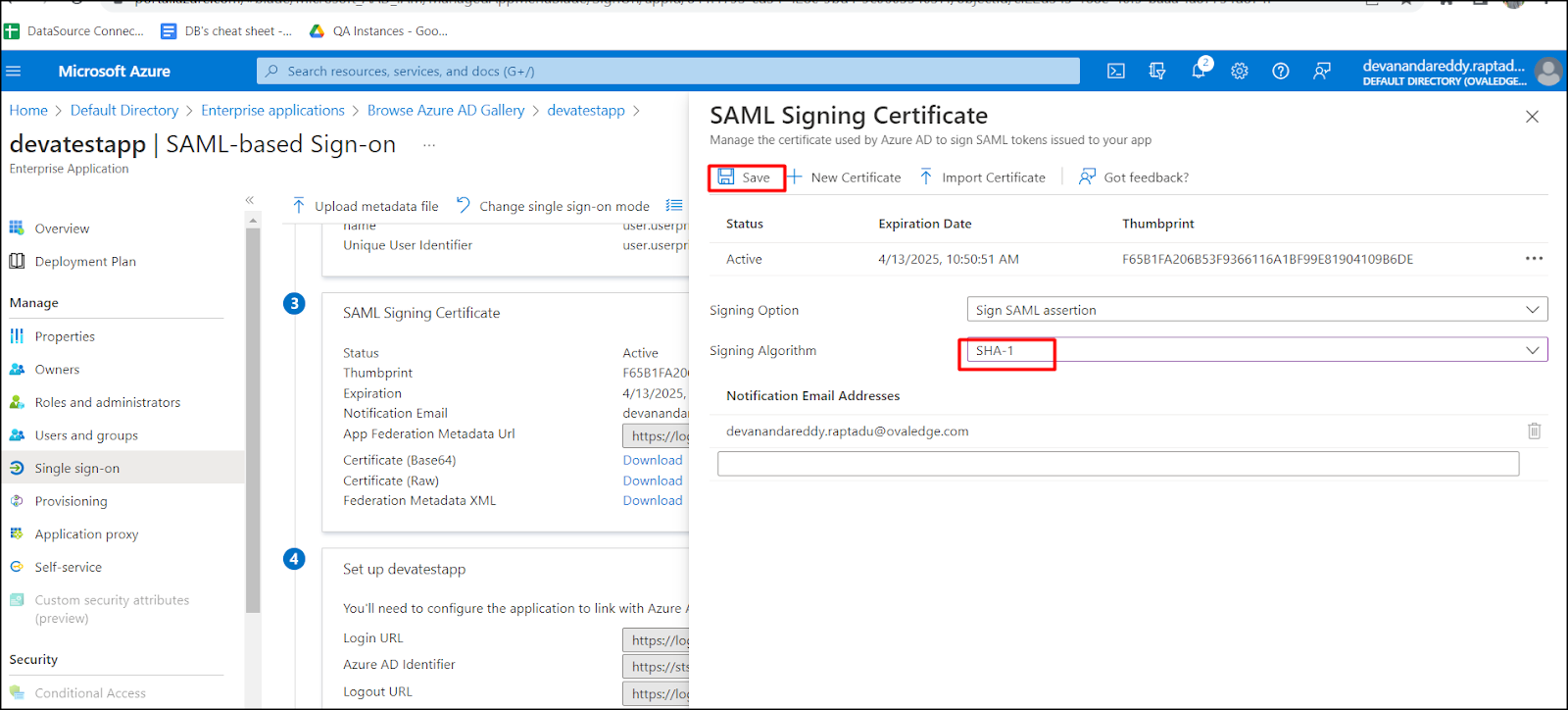Go to the Home breadcrumb

point(28,111)
